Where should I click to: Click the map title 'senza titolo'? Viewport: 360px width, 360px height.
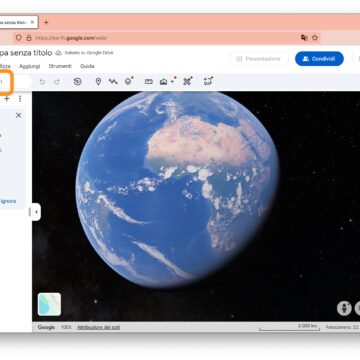pyautogui.click(x=32, y=53)
